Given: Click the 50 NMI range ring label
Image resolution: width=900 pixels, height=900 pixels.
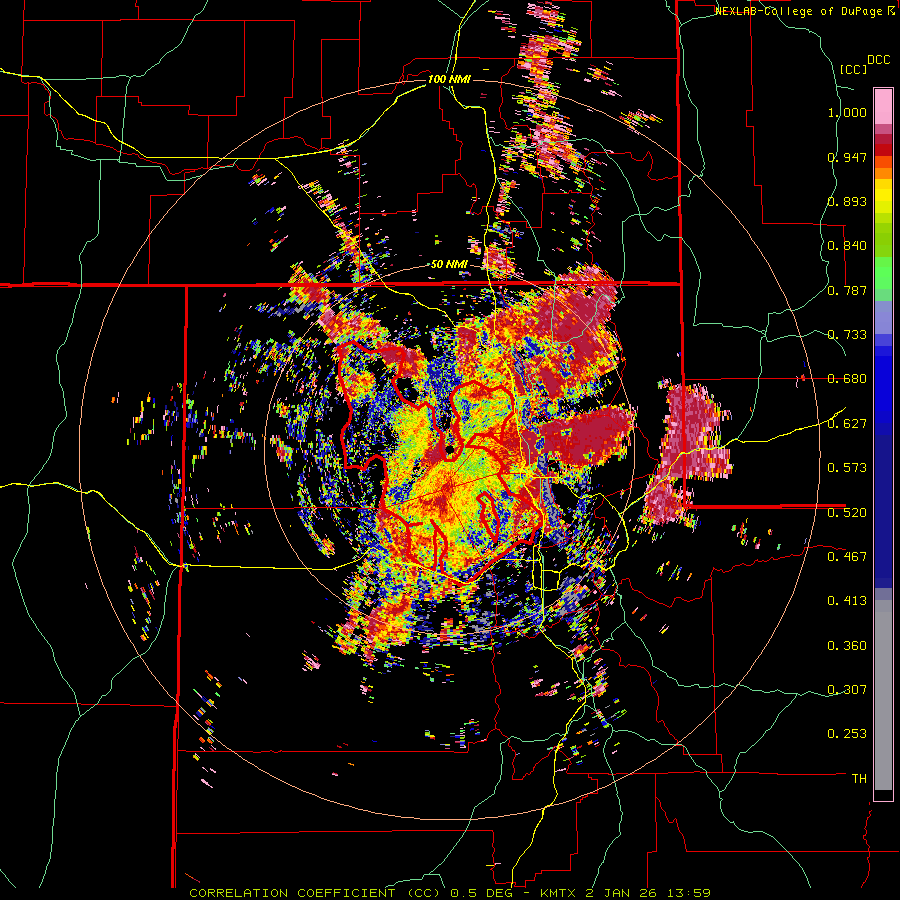Looking at the screenshot, I should tap(449, 265).
